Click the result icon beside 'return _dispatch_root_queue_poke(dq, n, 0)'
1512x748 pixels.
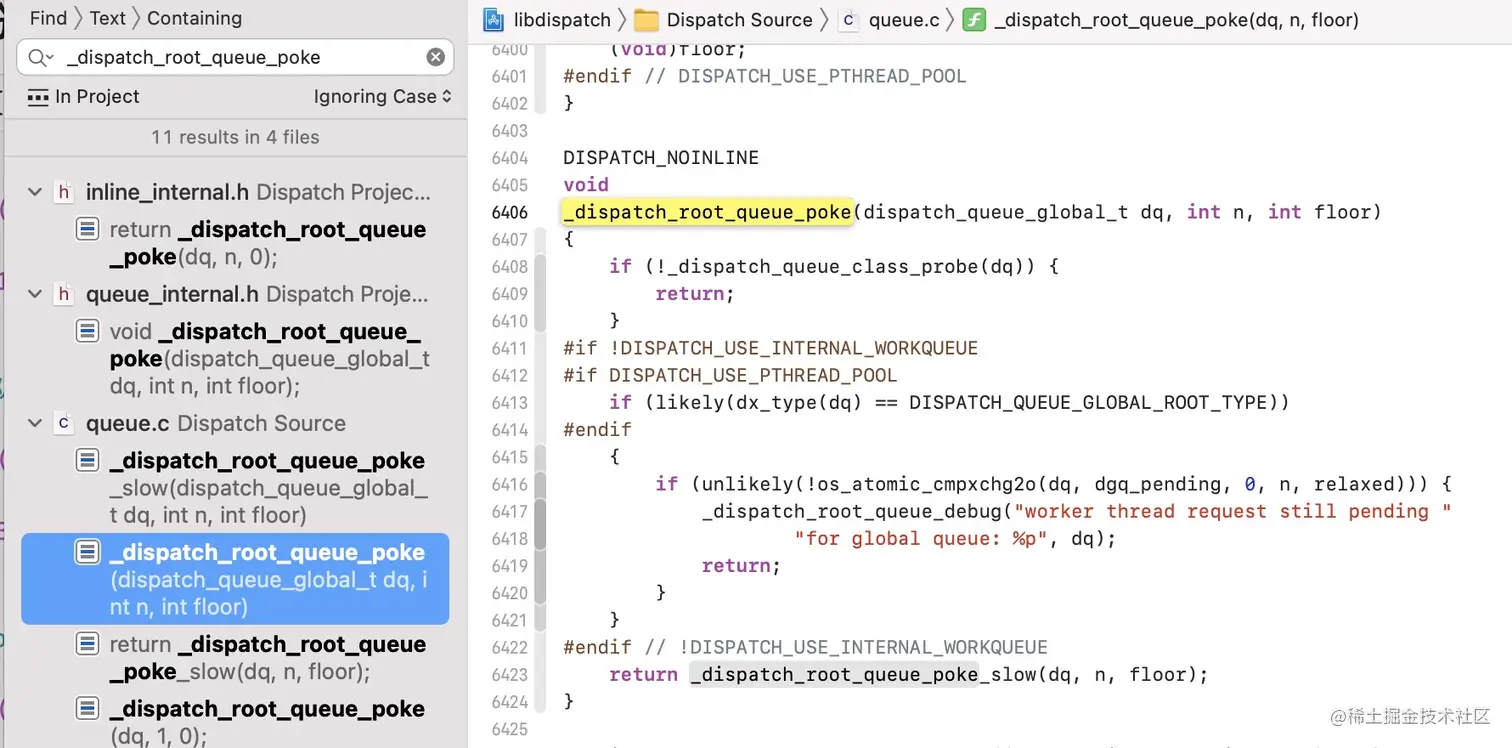click(88, 230)
